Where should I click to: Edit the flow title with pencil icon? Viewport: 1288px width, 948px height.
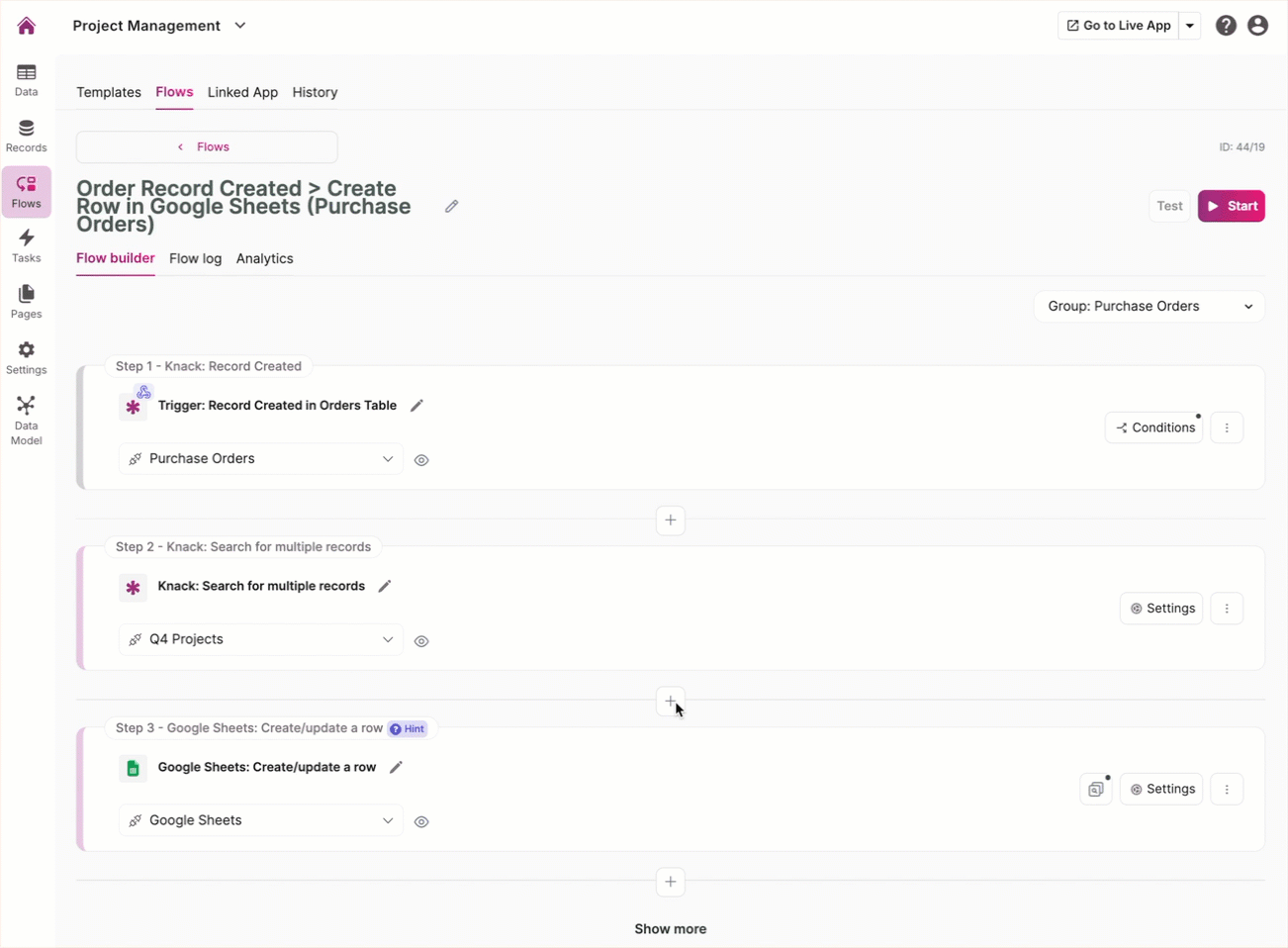pyautogui.click(x=451, y=206)
